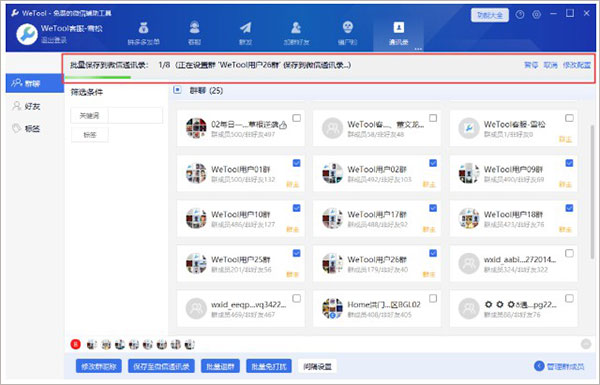Open the 客服 customer service module
The height and width of the screenshot is (385, 600).
tap(194, 33)
